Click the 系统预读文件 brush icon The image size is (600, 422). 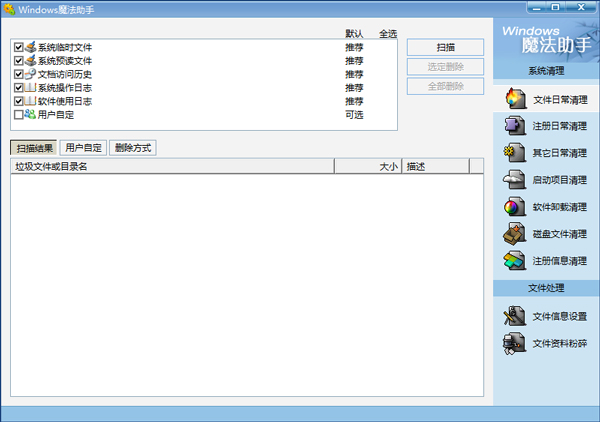click(31, 60)
